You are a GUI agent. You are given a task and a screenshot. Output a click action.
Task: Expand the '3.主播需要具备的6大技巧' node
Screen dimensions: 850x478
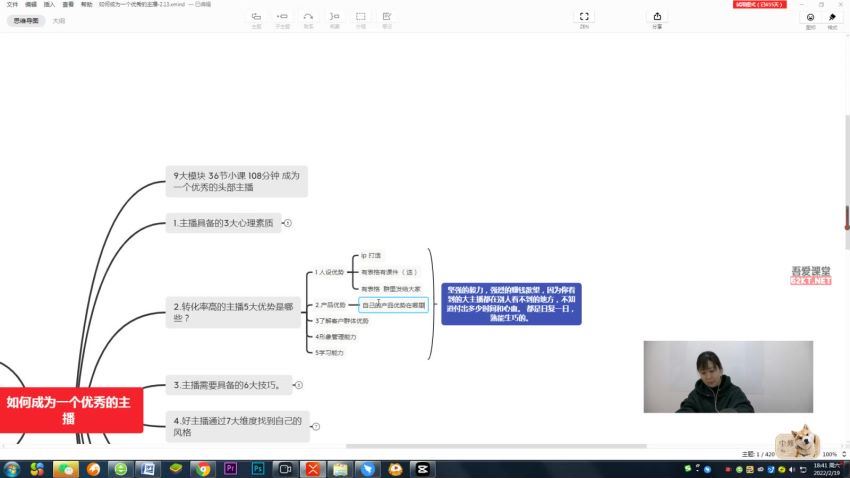pyautogui.click(x=298, y=384)
